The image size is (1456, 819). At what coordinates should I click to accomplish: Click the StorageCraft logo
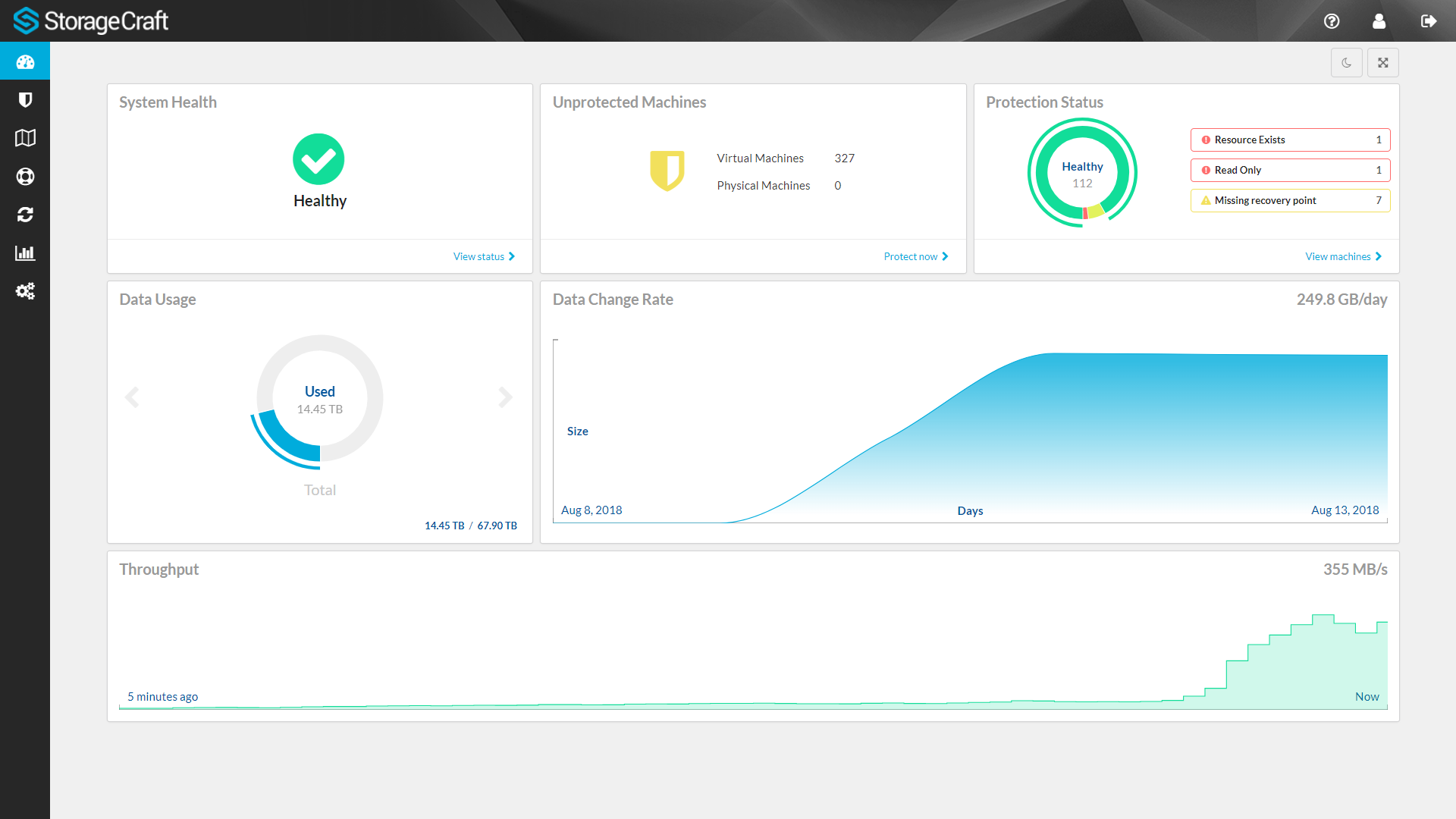point(90,20)
